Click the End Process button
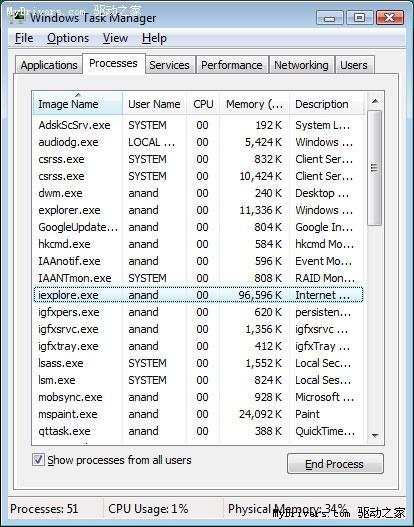Screen dimensions: 414x527 tap(335, 464)
